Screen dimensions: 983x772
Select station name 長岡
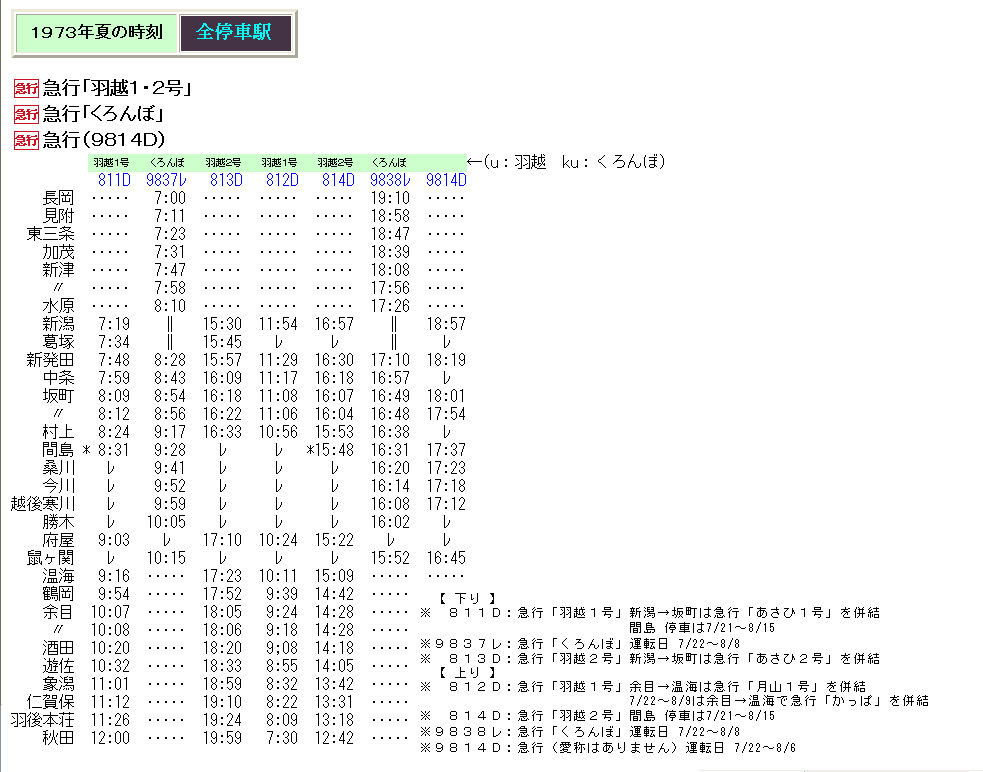pyautogui.click(x=58, y=198)
